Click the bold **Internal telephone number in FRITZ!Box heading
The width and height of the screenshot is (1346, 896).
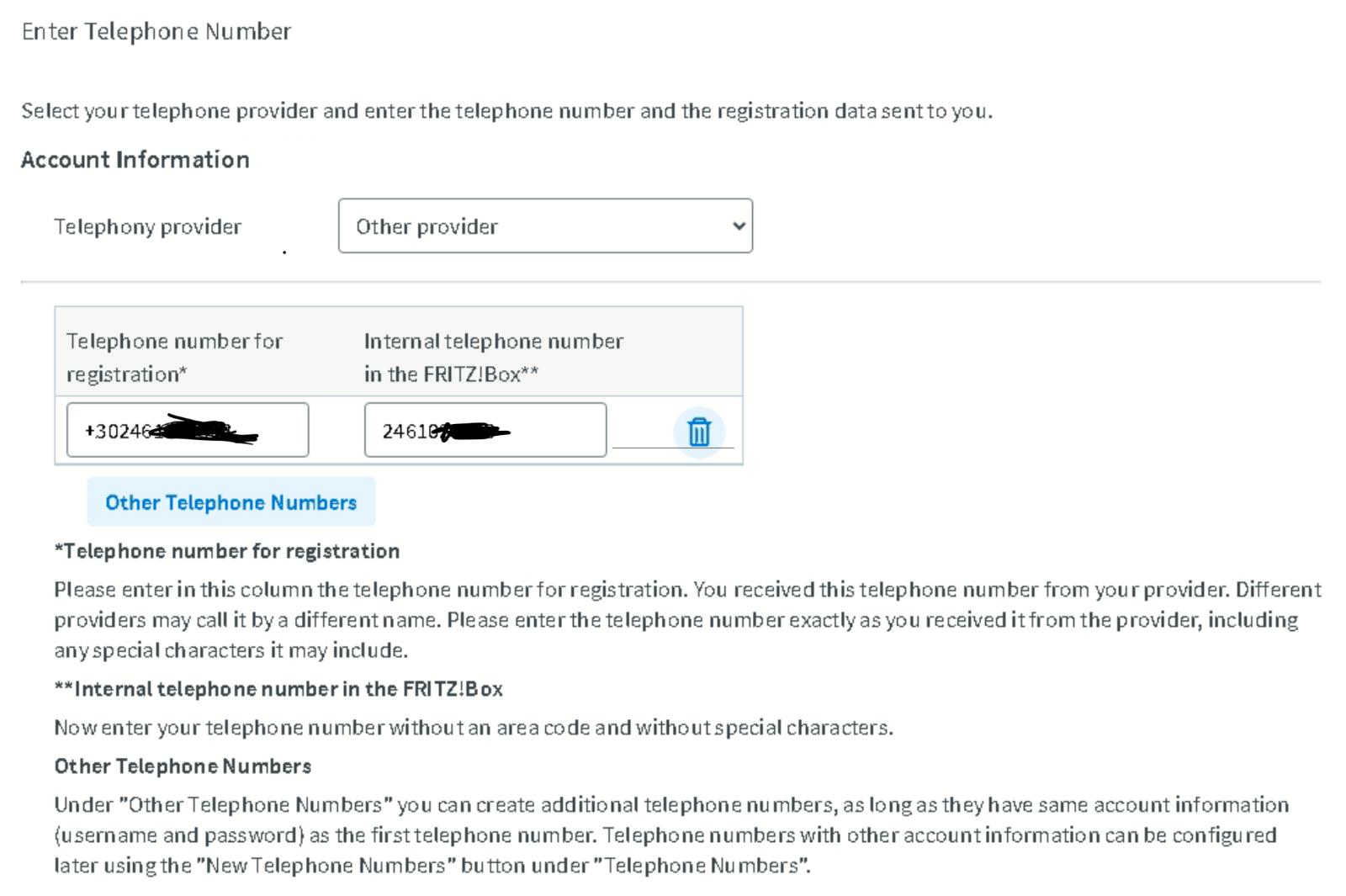click(278, 689)
